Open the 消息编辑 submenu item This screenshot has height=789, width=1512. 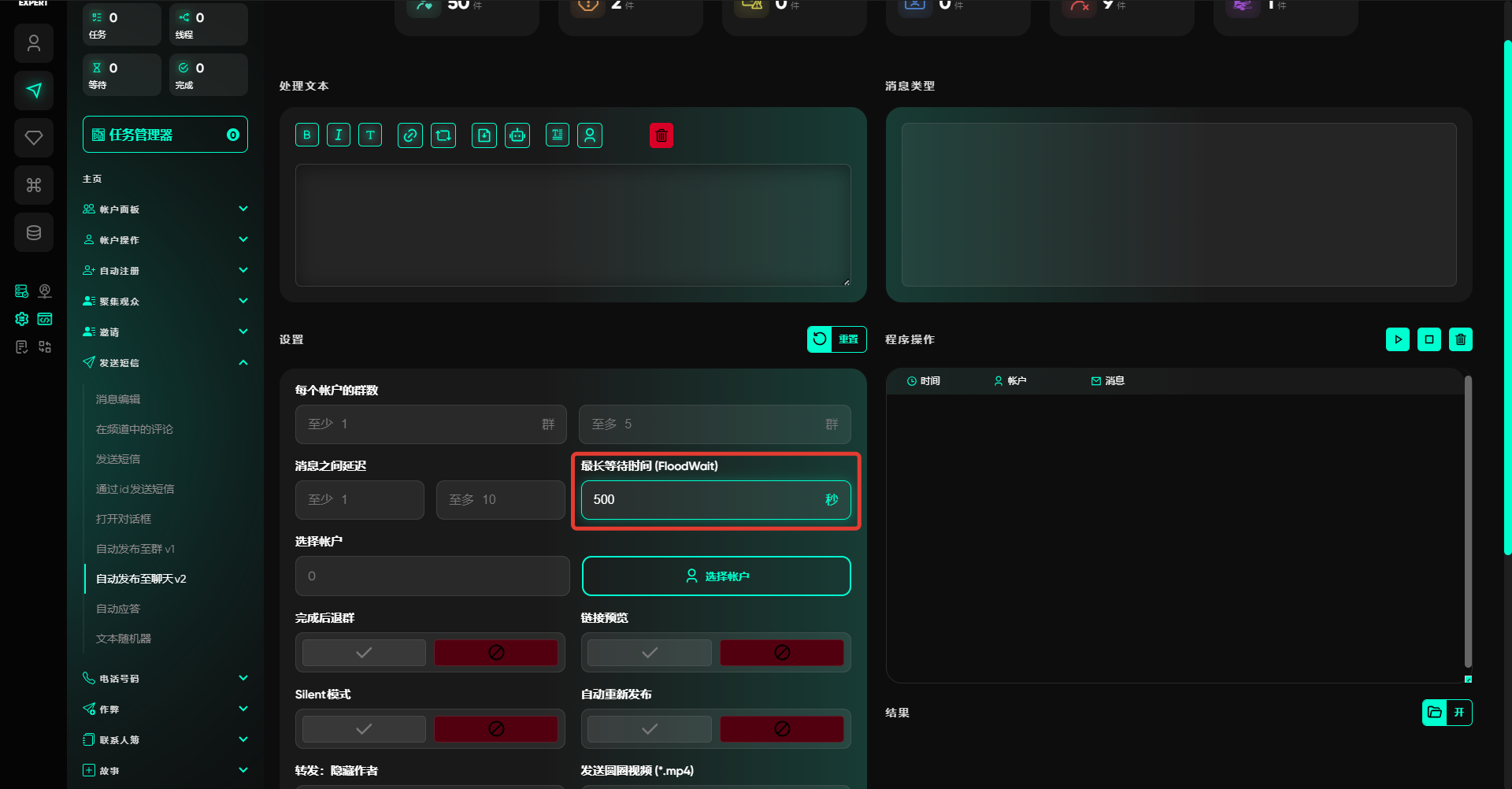118,399
